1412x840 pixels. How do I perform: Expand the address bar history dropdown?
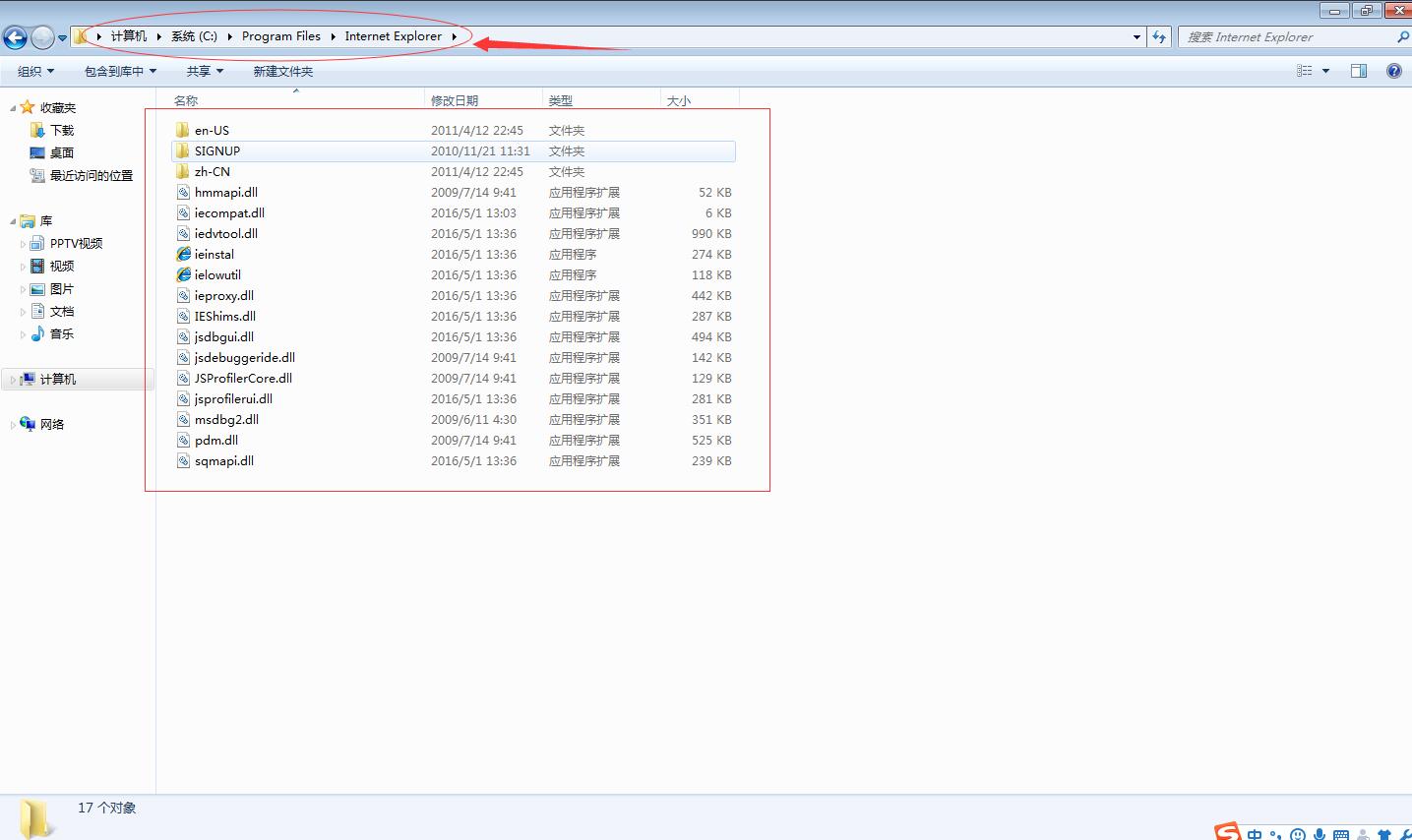tap(1136, 37)
